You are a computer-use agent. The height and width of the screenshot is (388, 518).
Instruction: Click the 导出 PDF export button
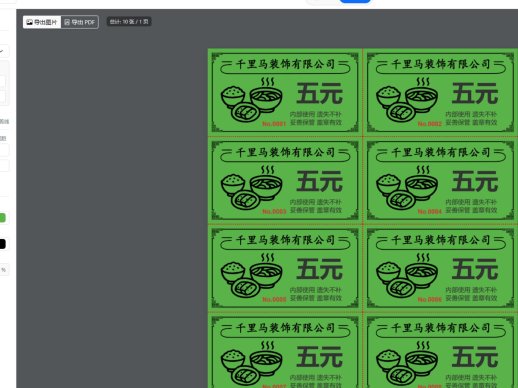click(80, 22)
